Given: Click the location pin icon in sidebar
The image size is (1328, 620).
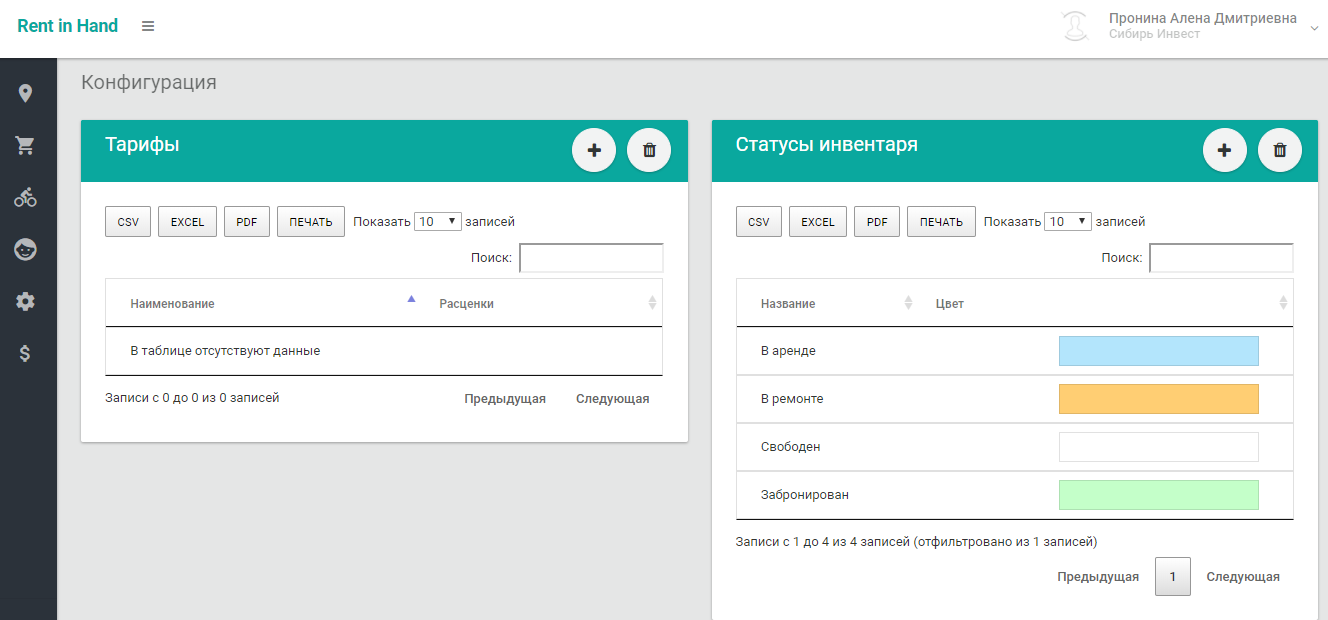Looking at the screenshot, I should pyautogui.click(x=25, y=93).
